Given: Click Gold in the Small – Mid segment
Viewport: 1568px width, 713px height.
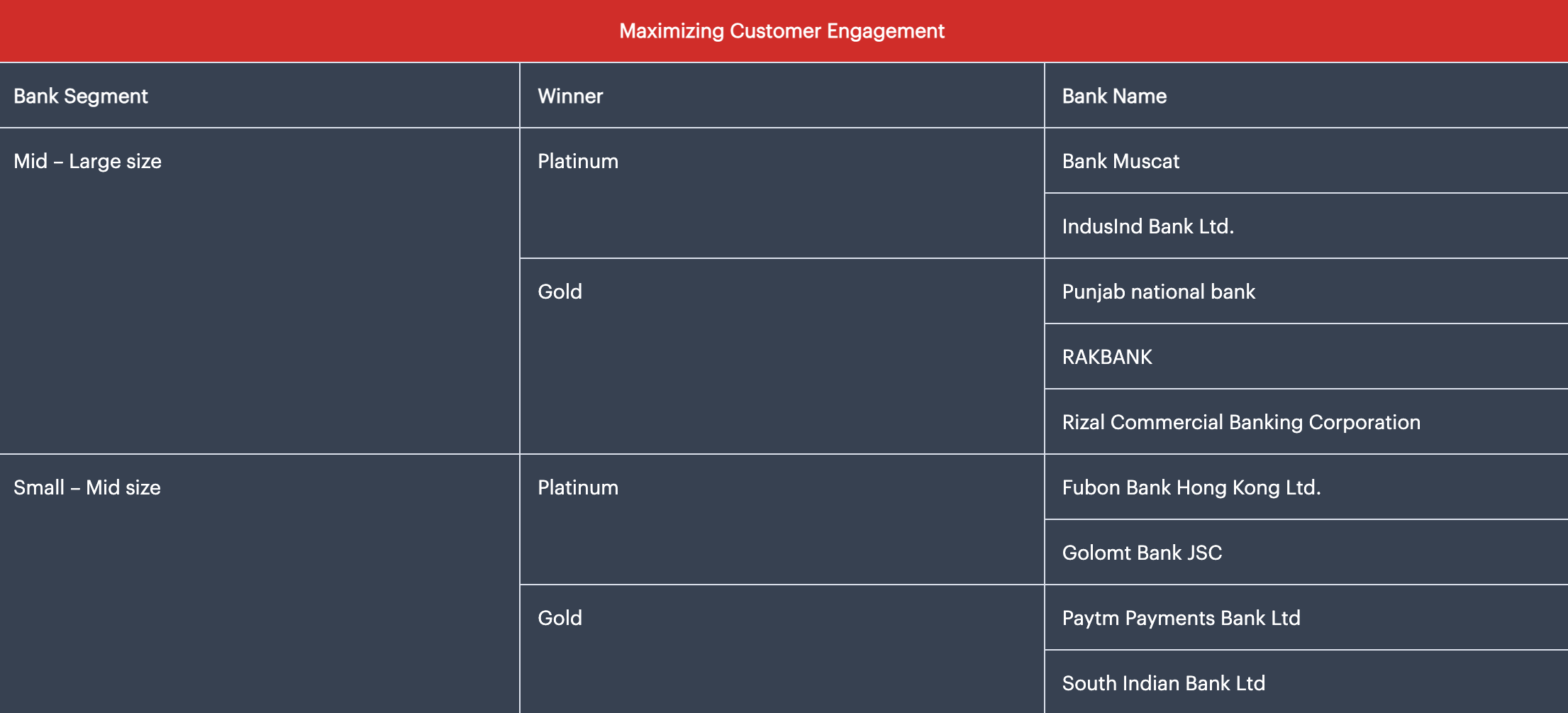Looking at the screenshot, I should click(560, 618).
